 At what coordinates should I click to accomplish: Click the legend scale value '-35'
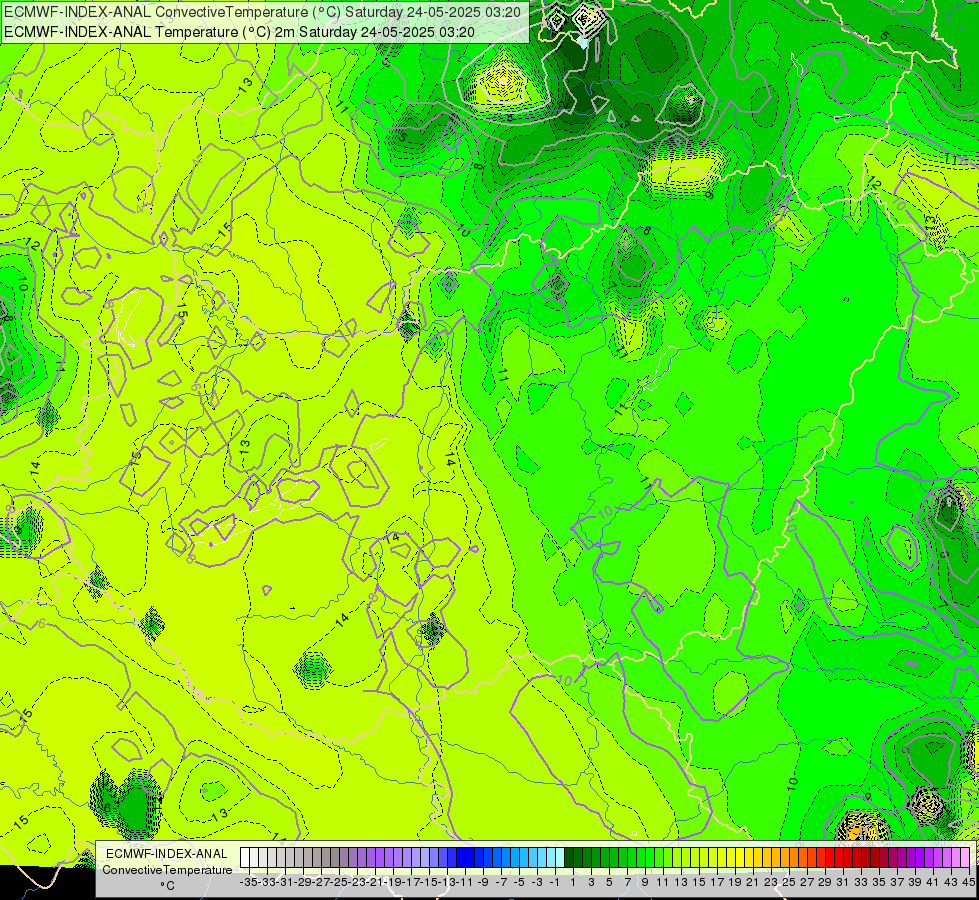[249, 883]
